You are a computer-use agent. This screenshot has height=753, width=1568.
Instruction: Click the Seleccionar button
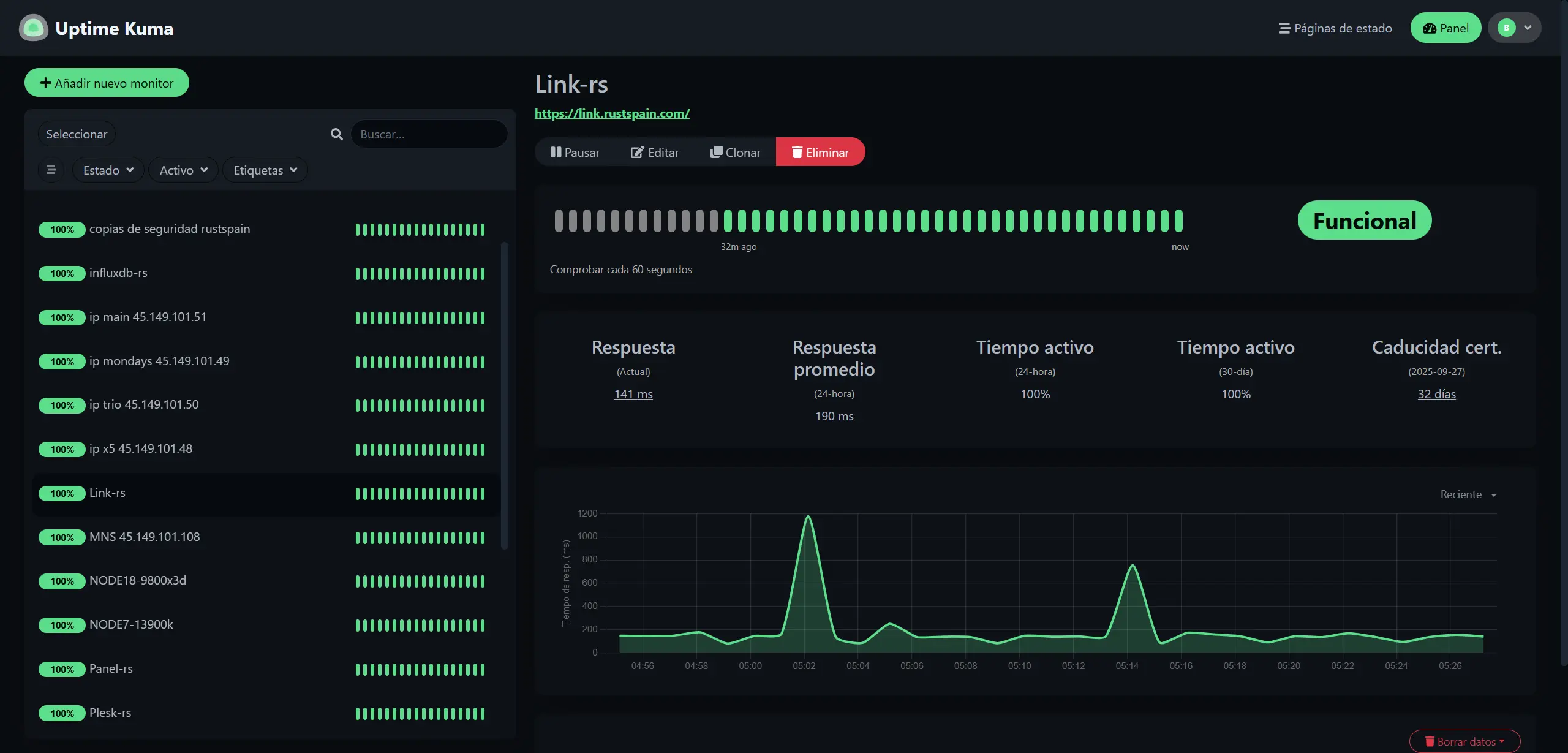pyautogui.click(x=77, y=134)
